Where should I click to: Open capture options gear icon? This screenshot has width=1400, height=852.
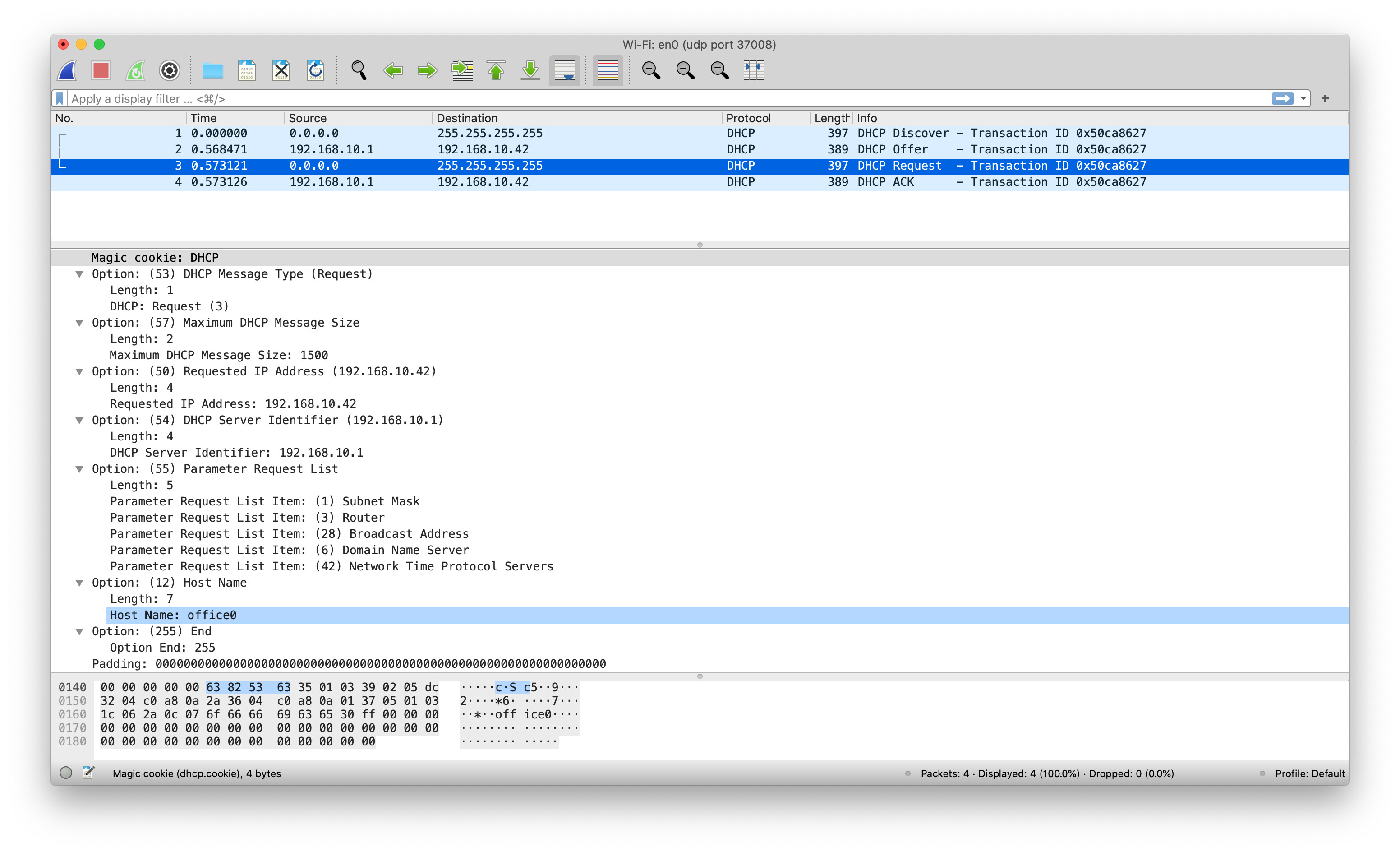click(169, 70)
